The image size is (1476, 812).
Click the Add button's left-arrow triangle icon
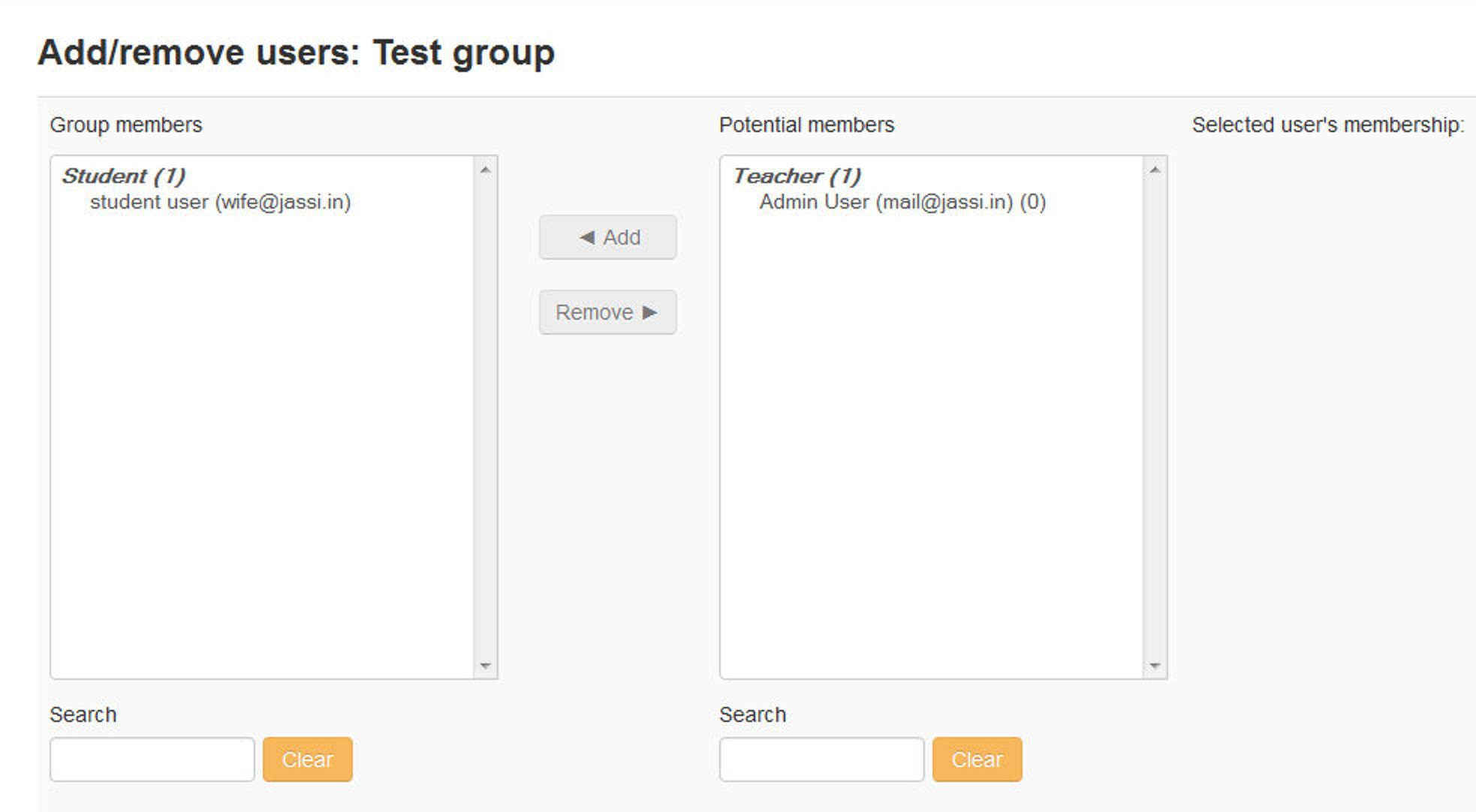tap(586, 236)
